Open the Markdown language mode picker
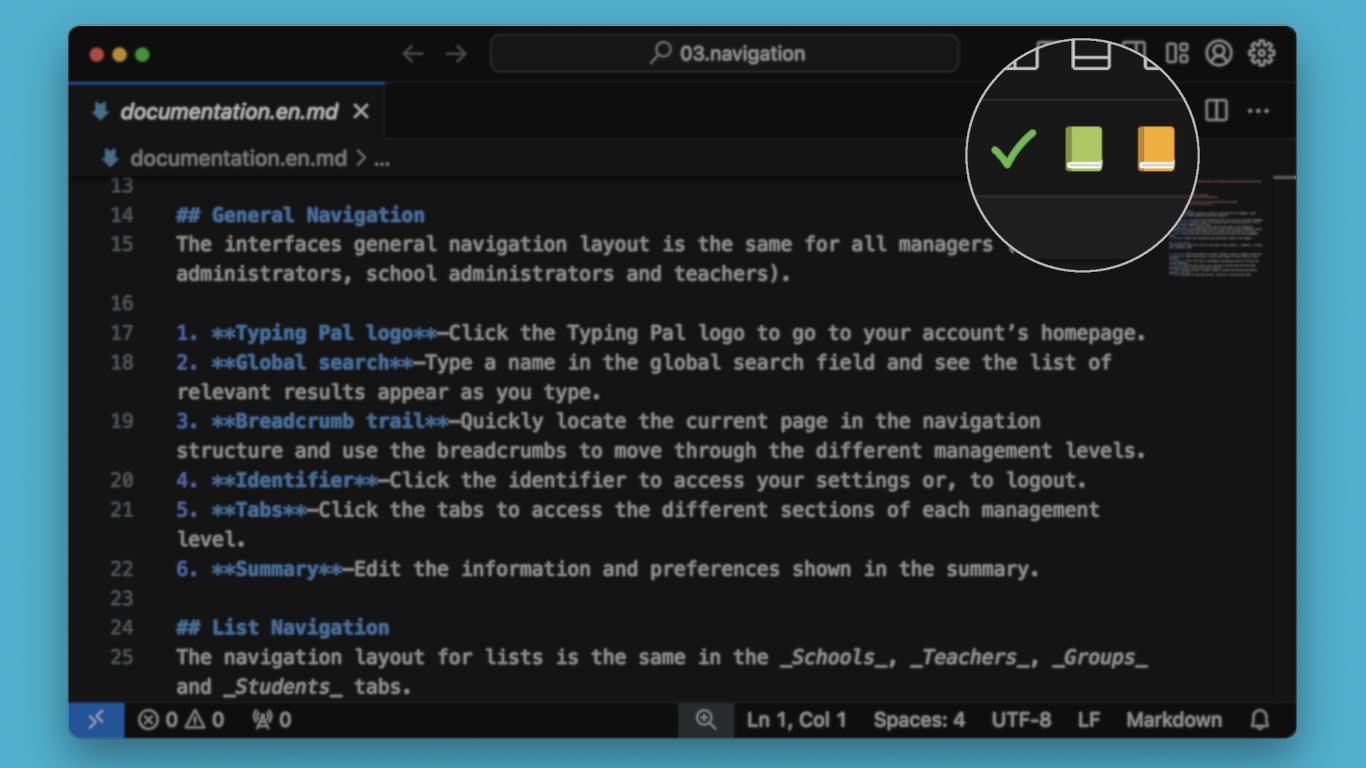 point(1174,720)
